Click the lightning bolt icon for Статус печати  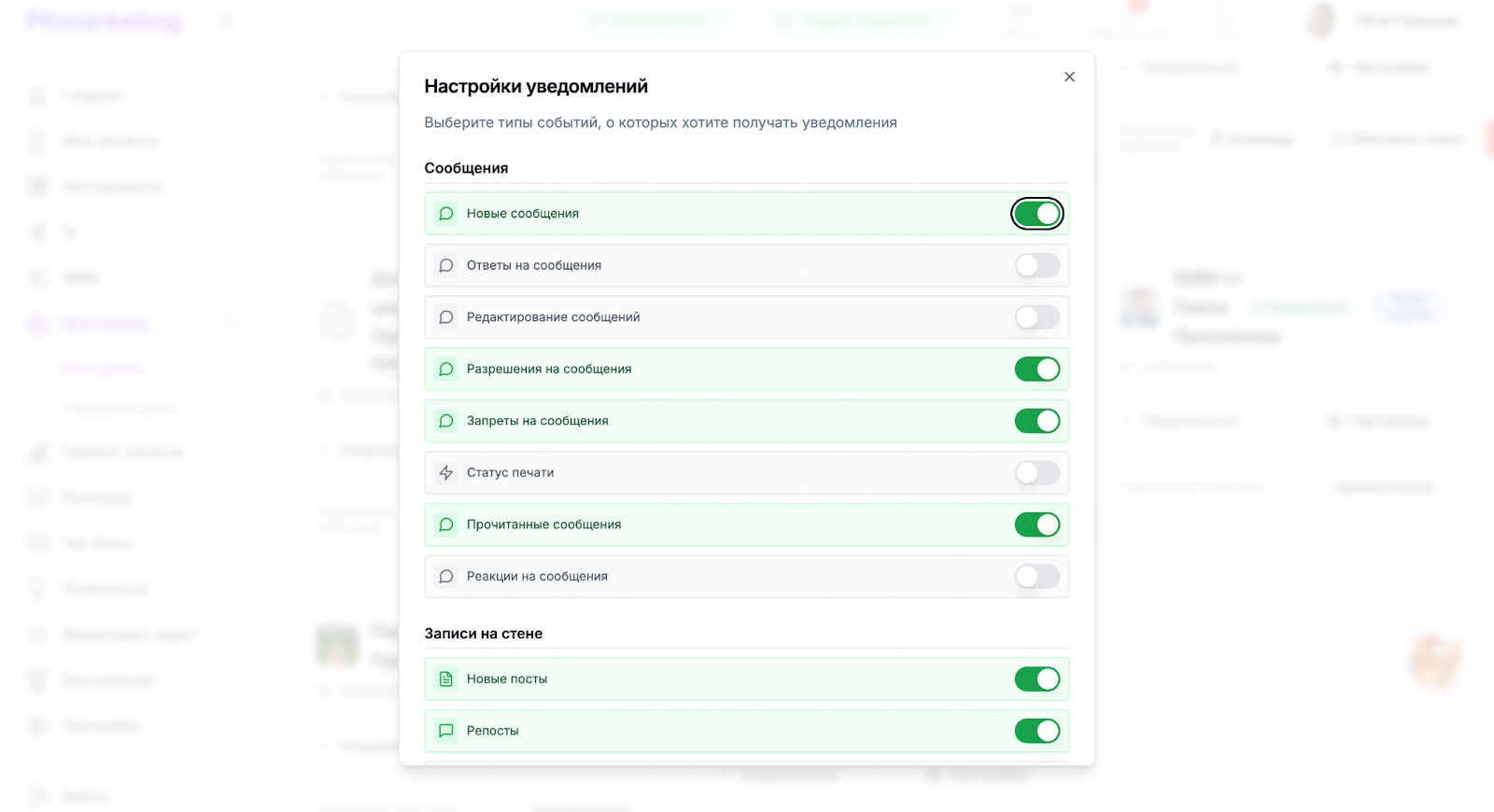(446, 473)
